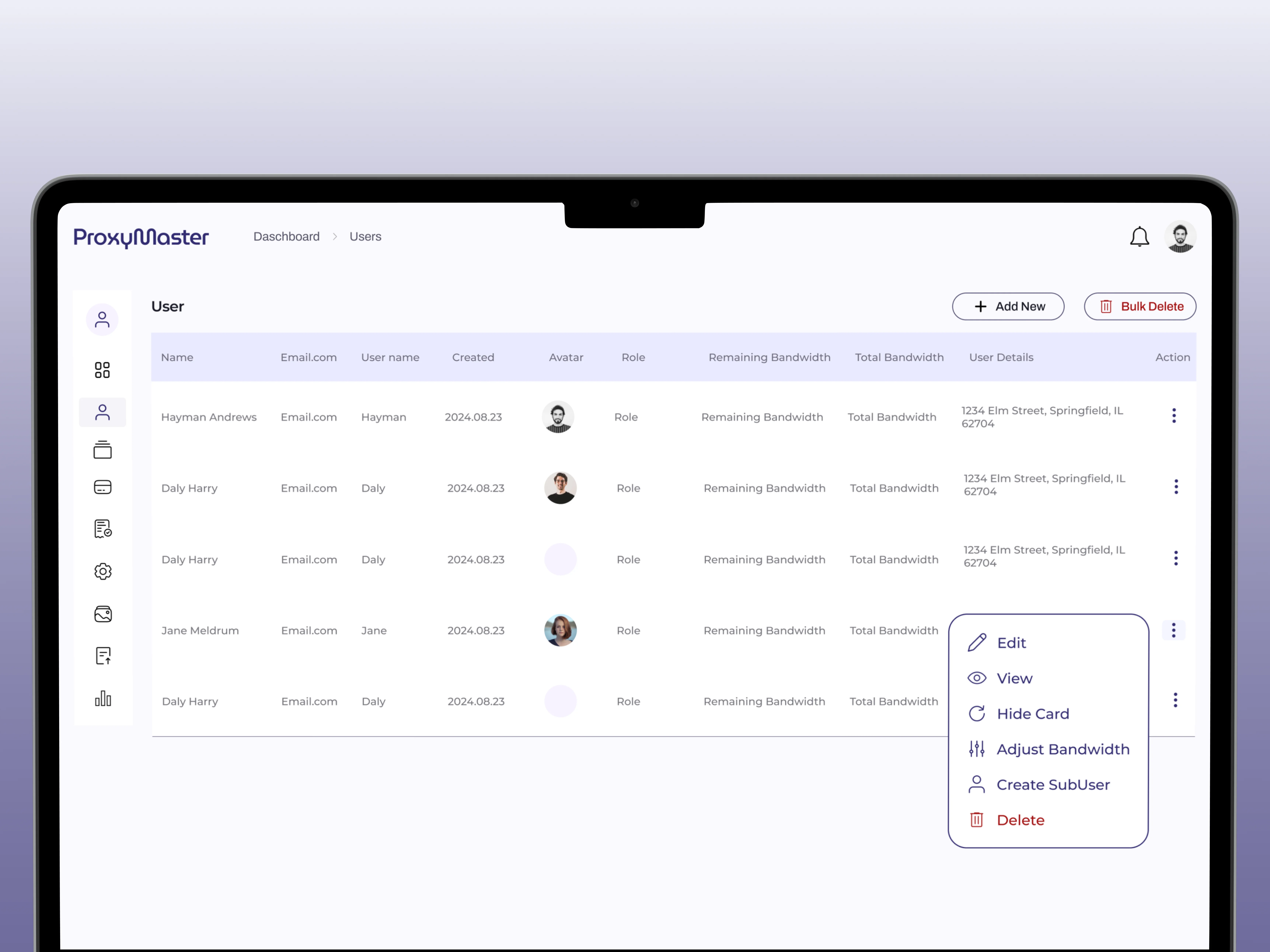Open settings gear icon in sidebar
This screenshot has height=952, width=1270.
point(103,572)
